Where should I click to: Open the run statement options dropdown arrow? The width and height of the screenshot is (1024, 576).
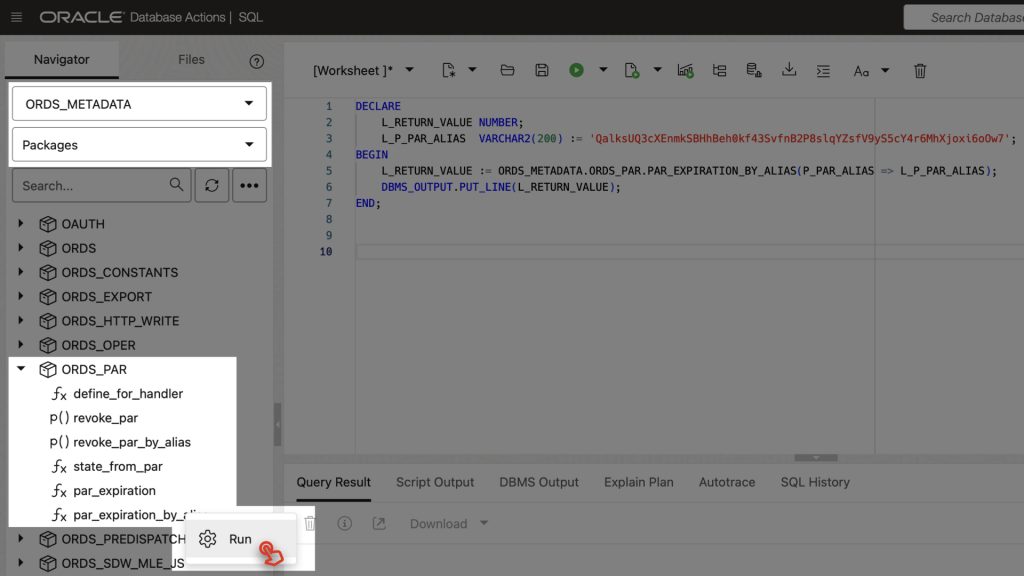click(x=603, y=69)
